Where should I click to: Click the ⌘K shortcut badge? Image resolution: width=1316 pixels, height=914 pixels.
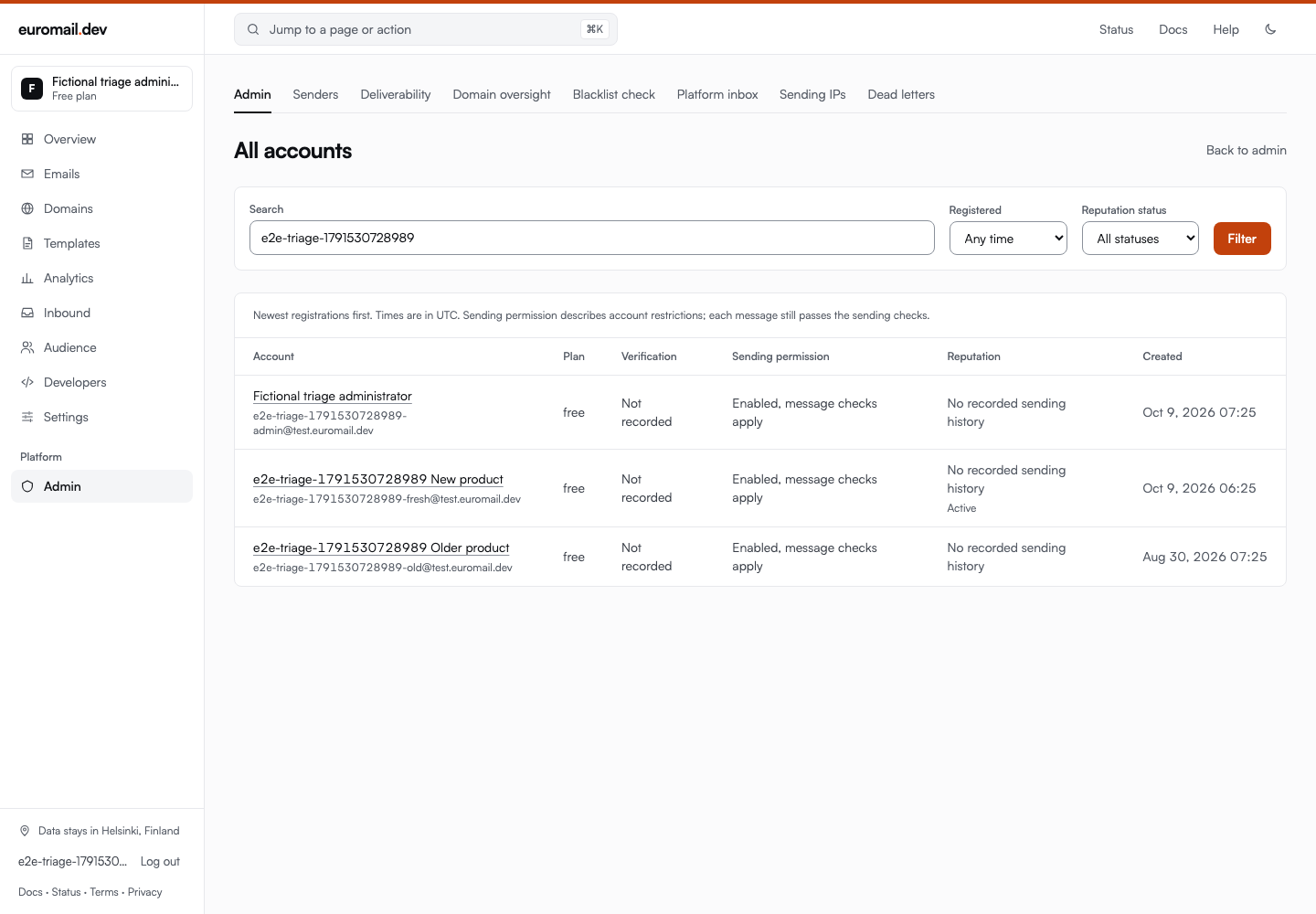click(595, 29)
